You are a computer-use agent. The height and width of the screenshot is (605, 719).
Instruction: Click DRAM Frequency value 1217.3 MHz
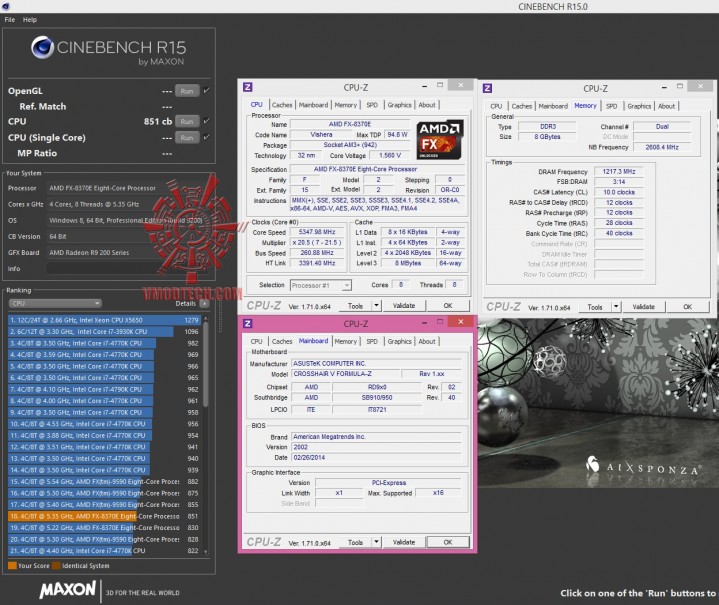point(619,171)
